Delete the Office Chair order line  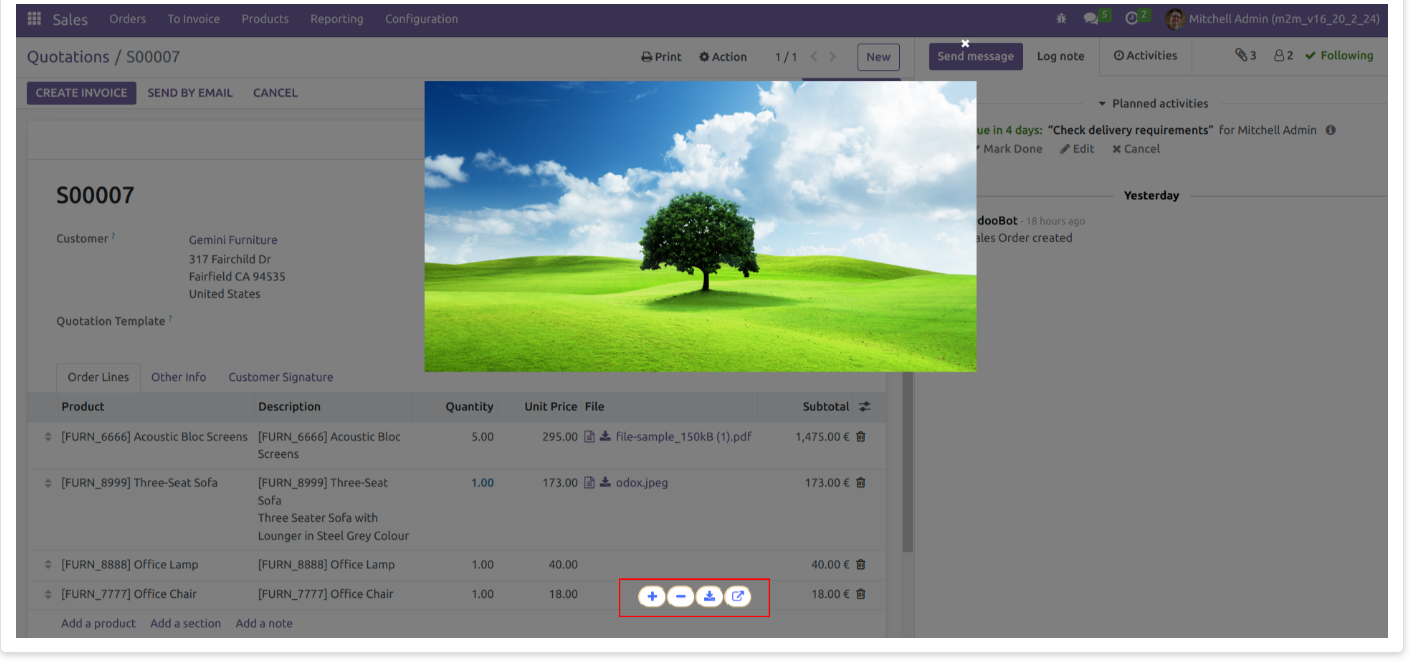coord(861,594)
